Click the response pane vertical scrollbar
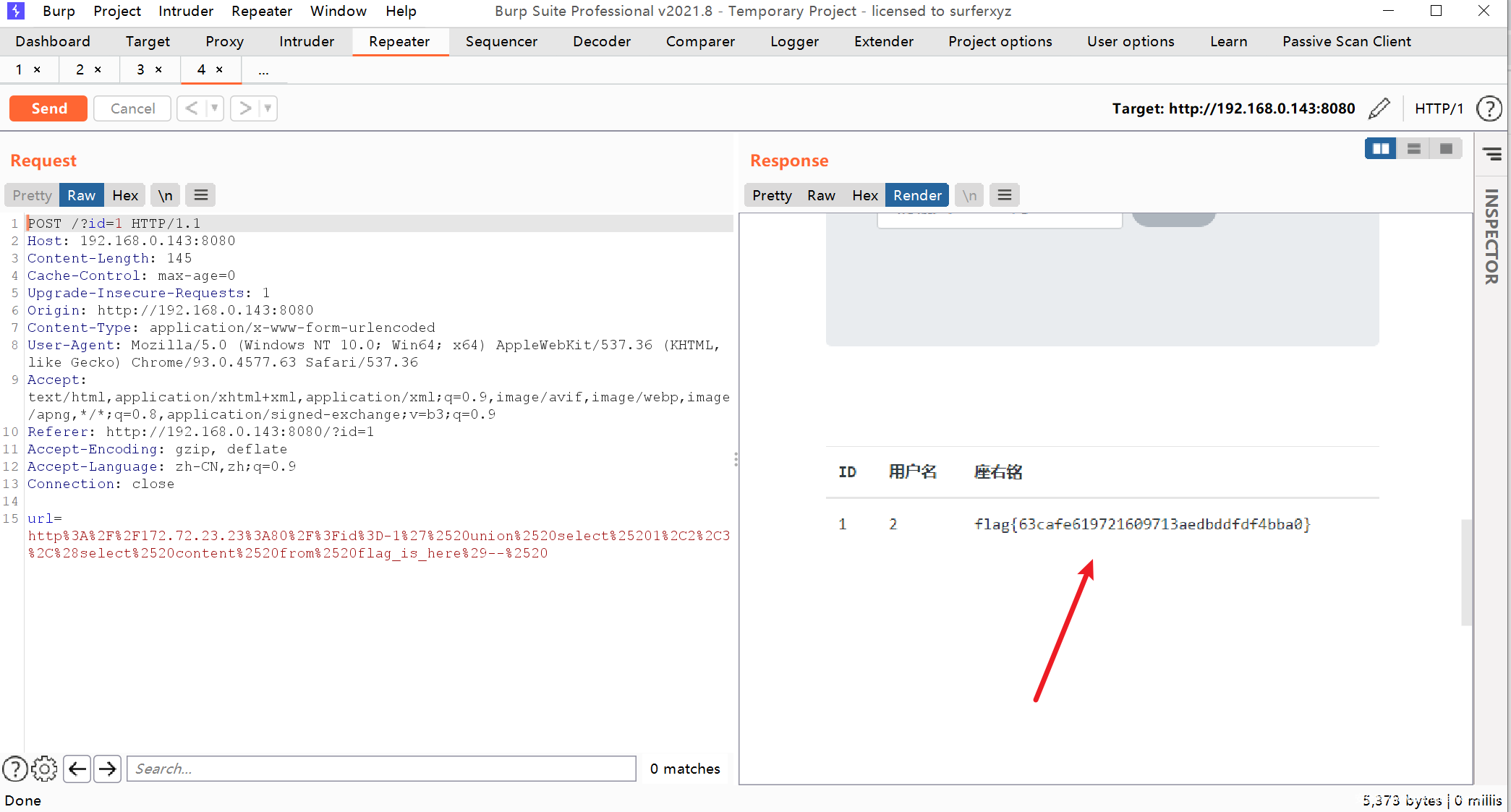This screenshot has height=812, width=1511. (x=1466, y=571)
